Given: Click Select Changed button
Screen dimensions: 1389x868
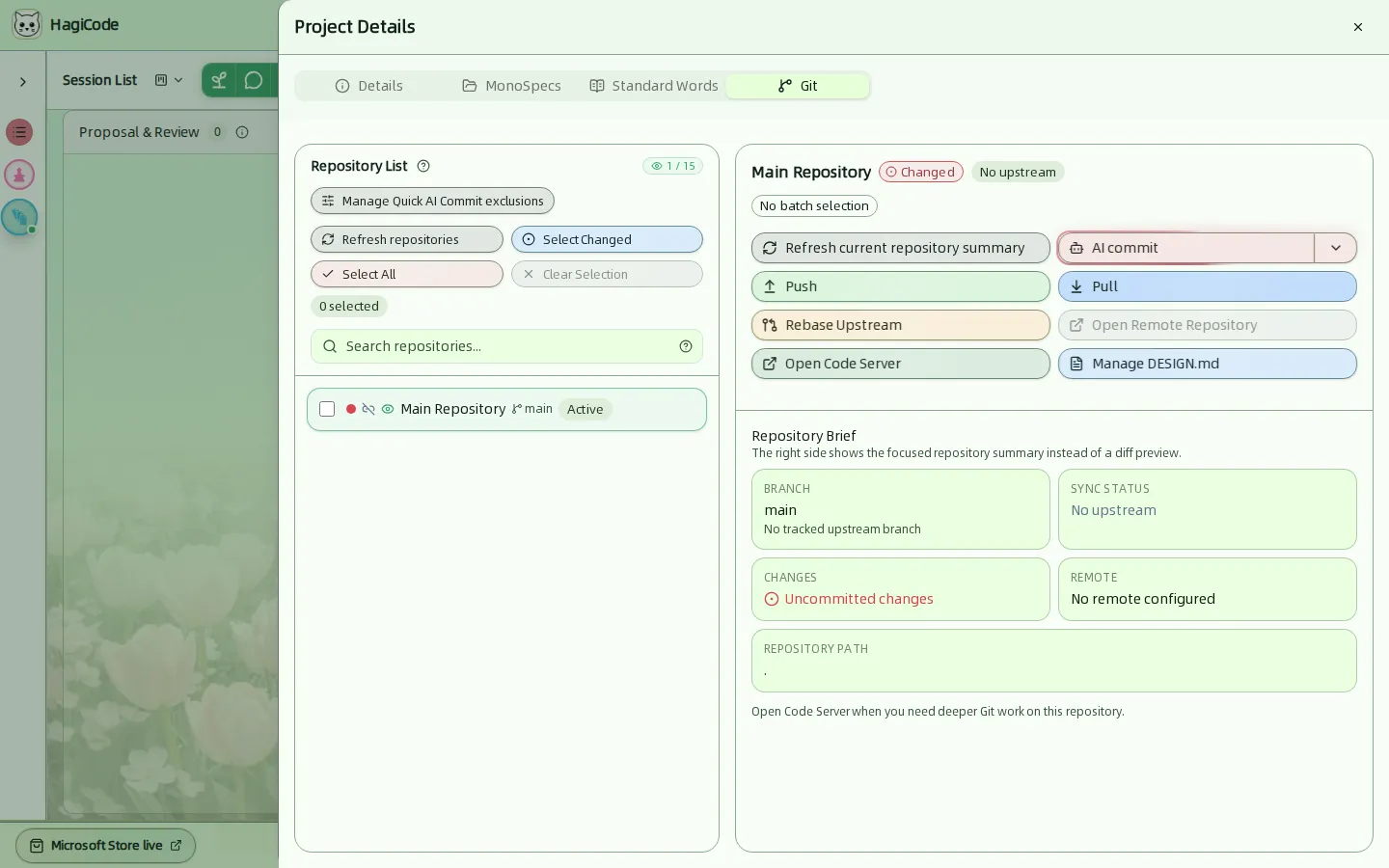Looking at the screenshot, I should click(607, 239).
